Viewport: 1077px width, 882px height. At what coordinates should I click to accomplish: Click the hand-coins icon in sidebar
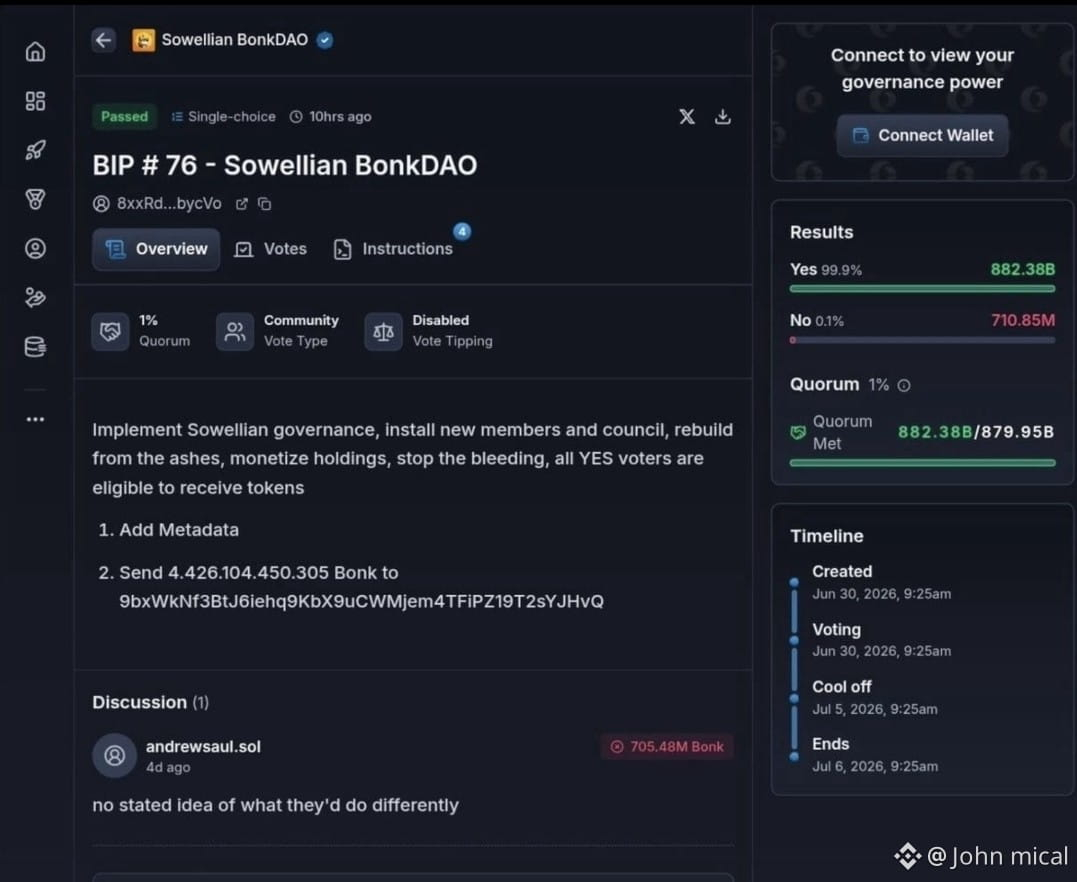[x=35, y=297]
